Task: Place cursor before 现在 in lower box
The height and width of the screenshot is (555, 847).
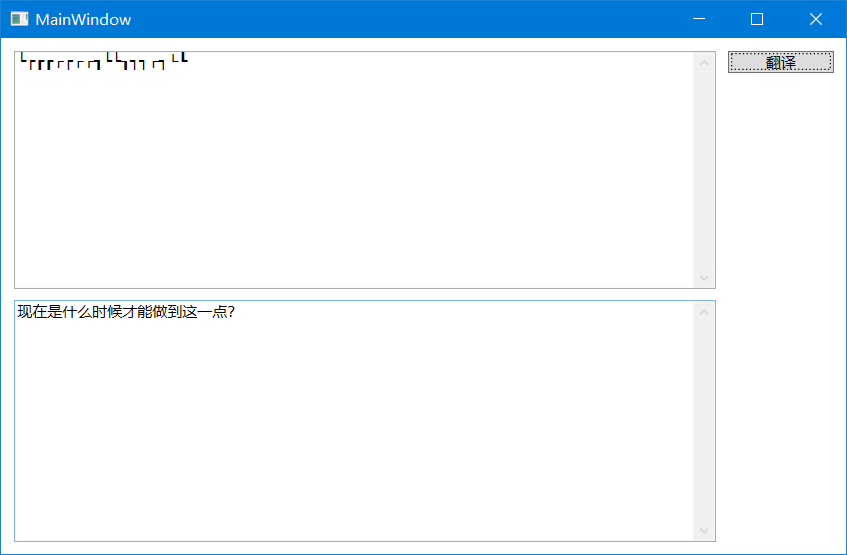Action: 18,312
